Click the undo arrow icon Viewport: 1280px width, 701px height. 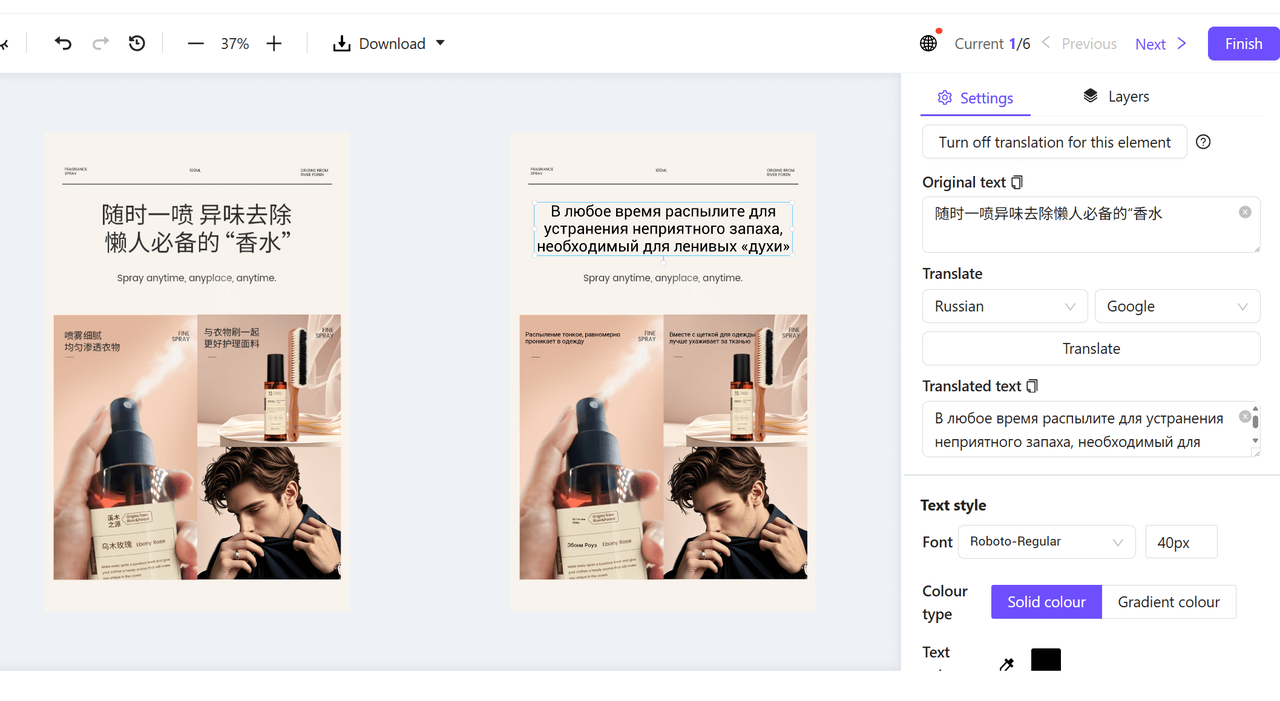point(63,43)
